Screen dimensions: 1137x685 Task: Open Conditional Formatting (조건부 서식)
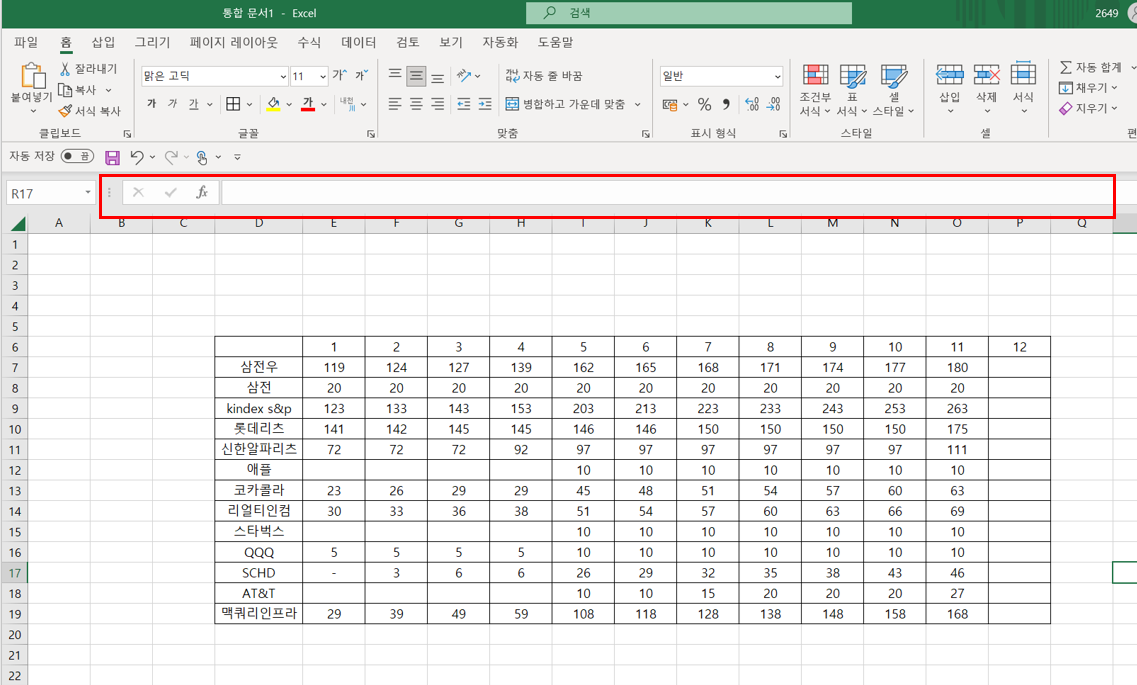coord(815,90)
